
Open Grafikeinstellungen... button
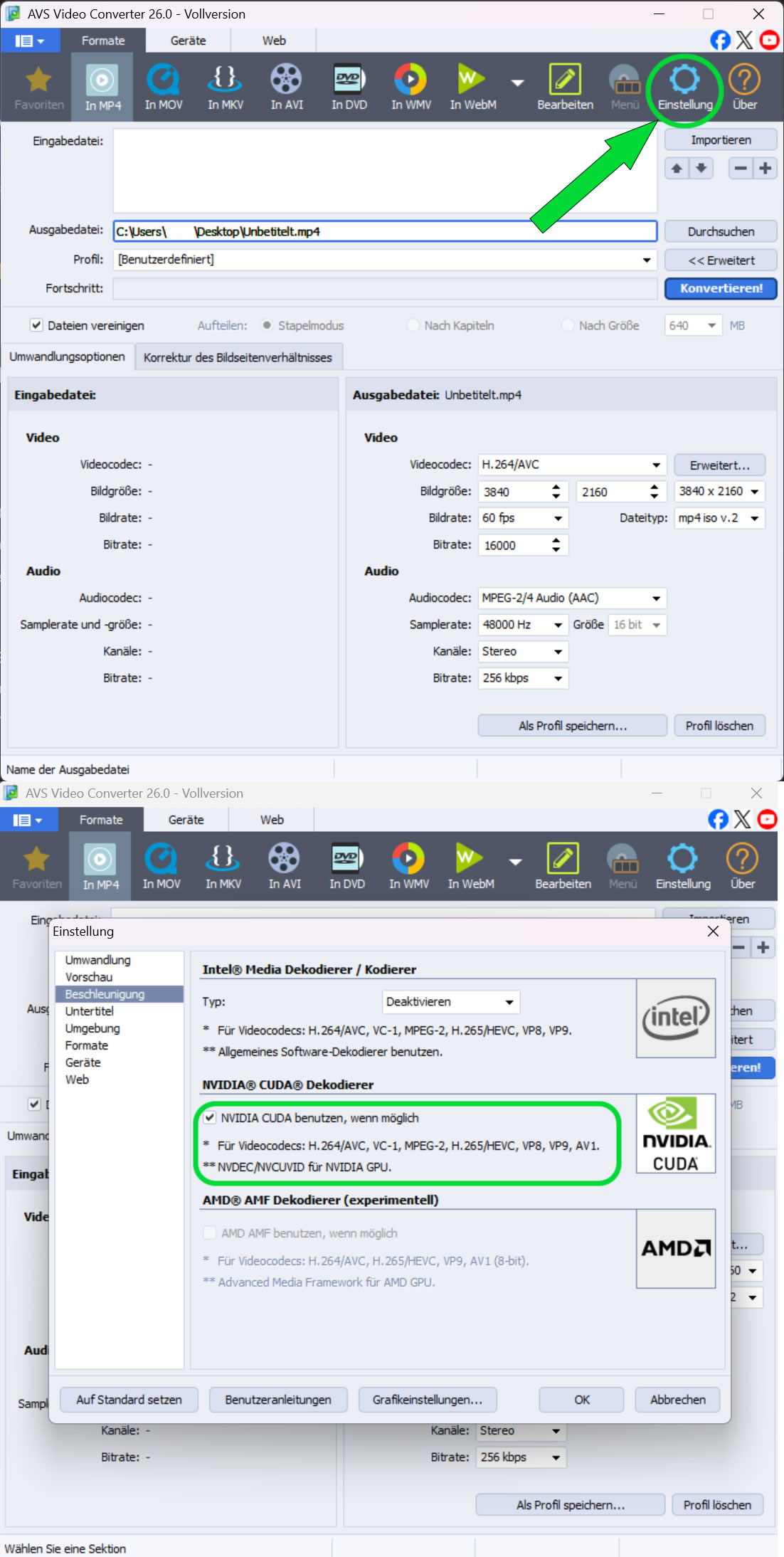point(428,1399)
